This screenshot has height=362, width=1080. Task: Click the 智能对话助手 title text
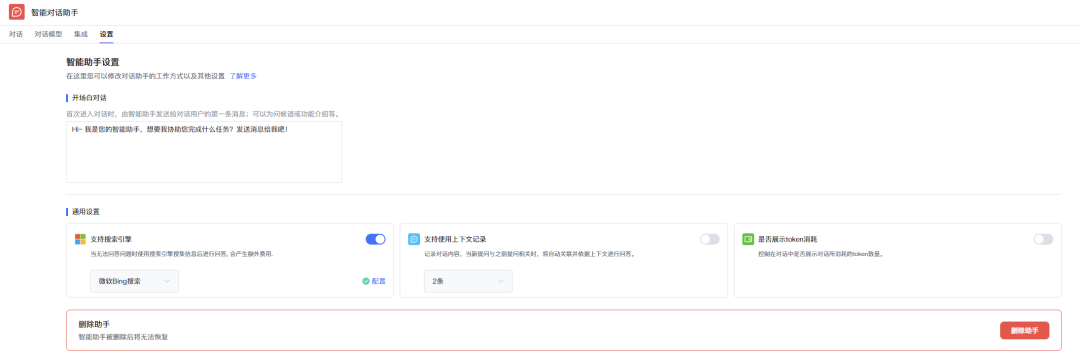(54, 12)
